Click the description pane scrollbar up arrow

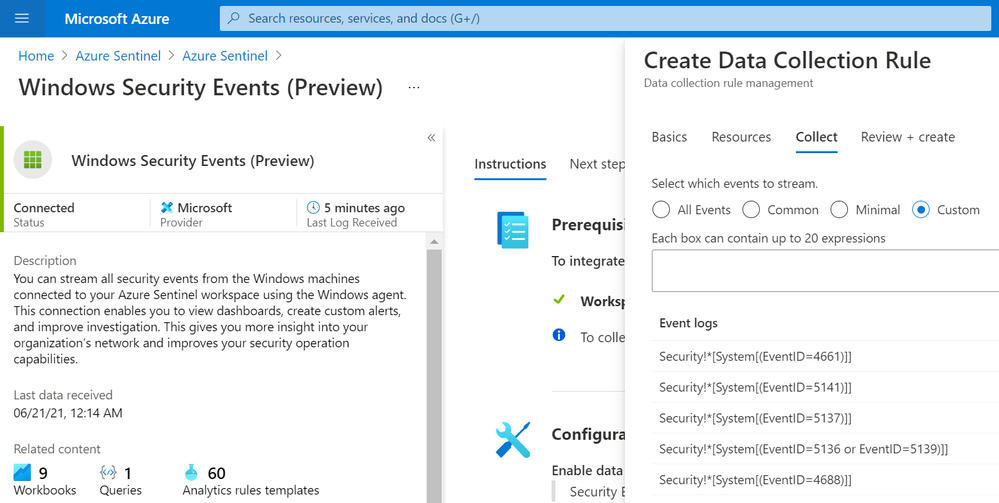[x=434, y=242]
